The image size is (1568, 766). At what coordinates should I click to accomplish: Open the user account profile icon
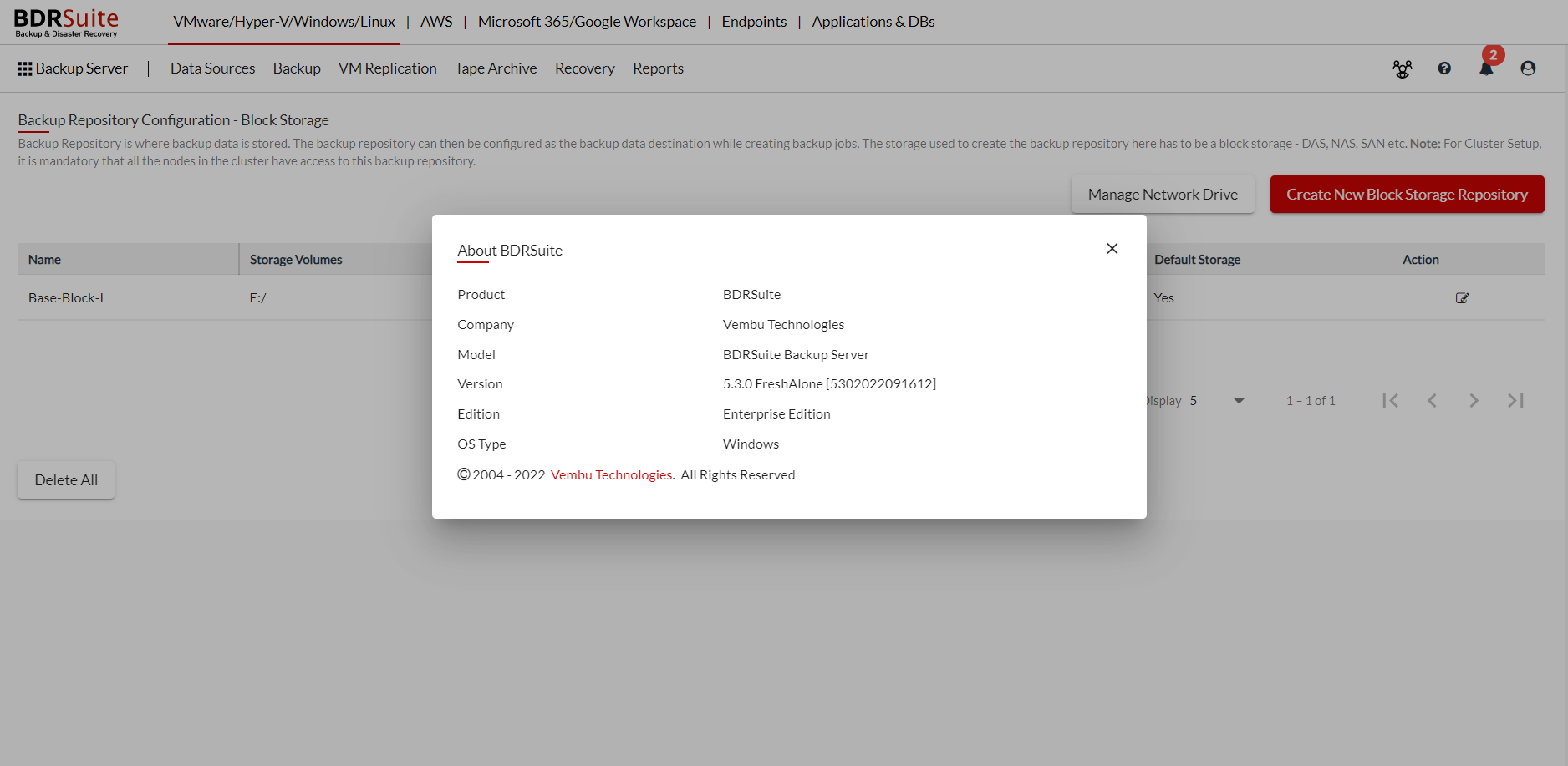[x=1528, y=68]
